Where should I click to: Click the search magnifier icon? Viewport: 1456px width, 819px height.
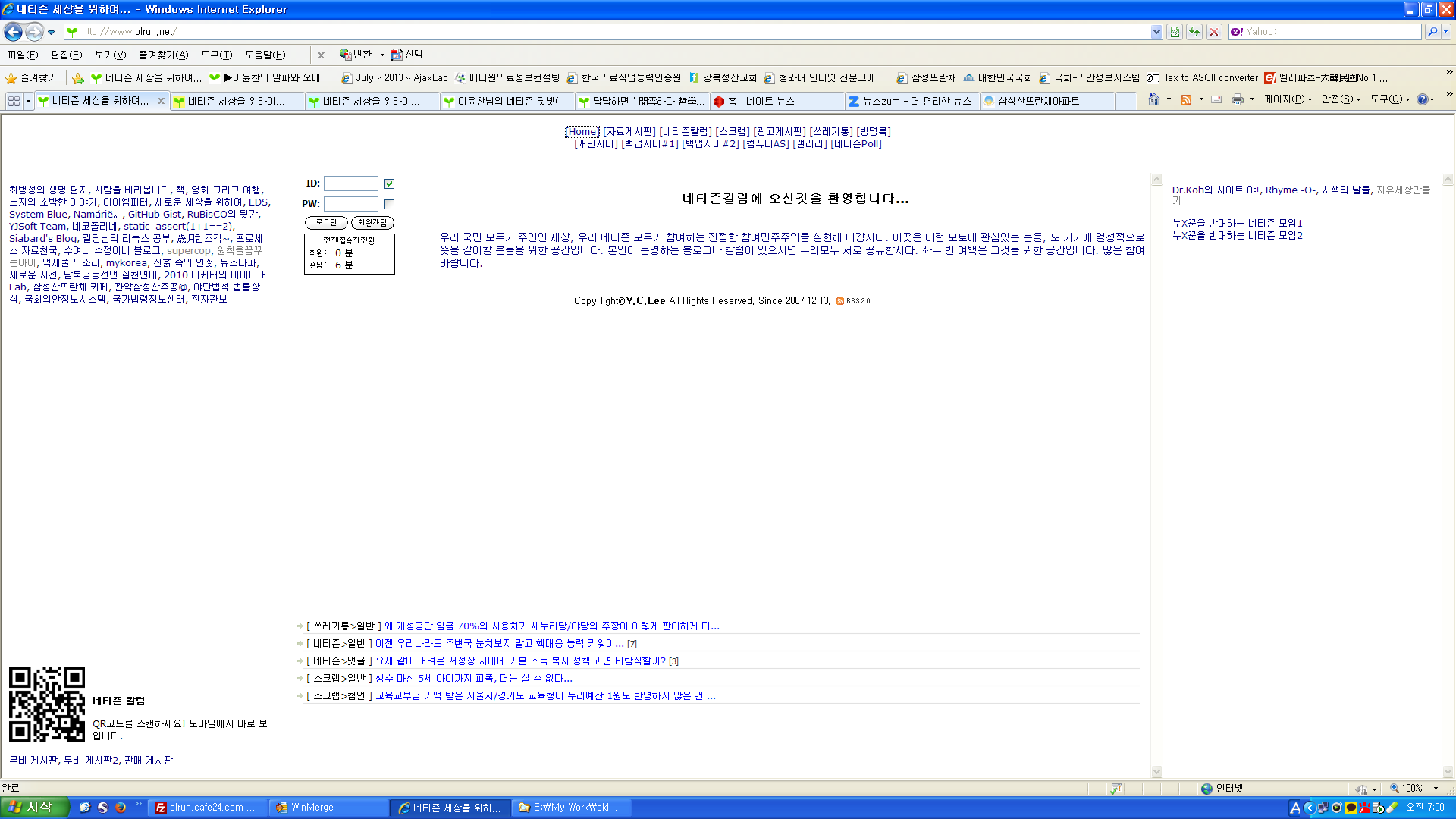click(x=1432, y=32)
